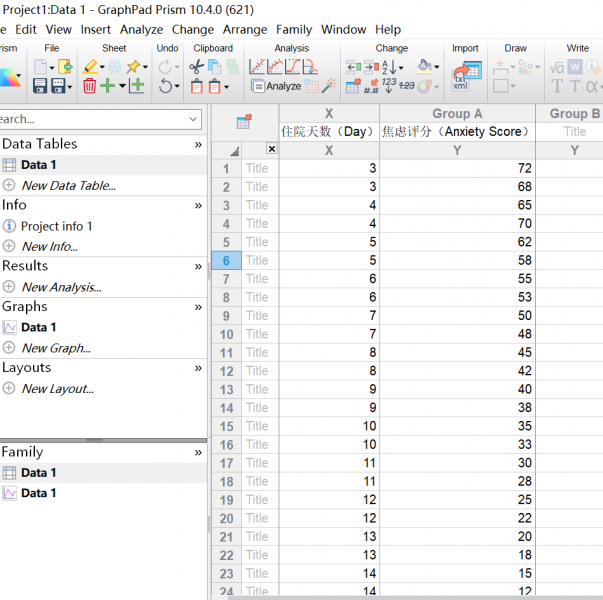603x600 pixels.
Task: Click the magic wand icon in Analysis
Action: [329, 87]
